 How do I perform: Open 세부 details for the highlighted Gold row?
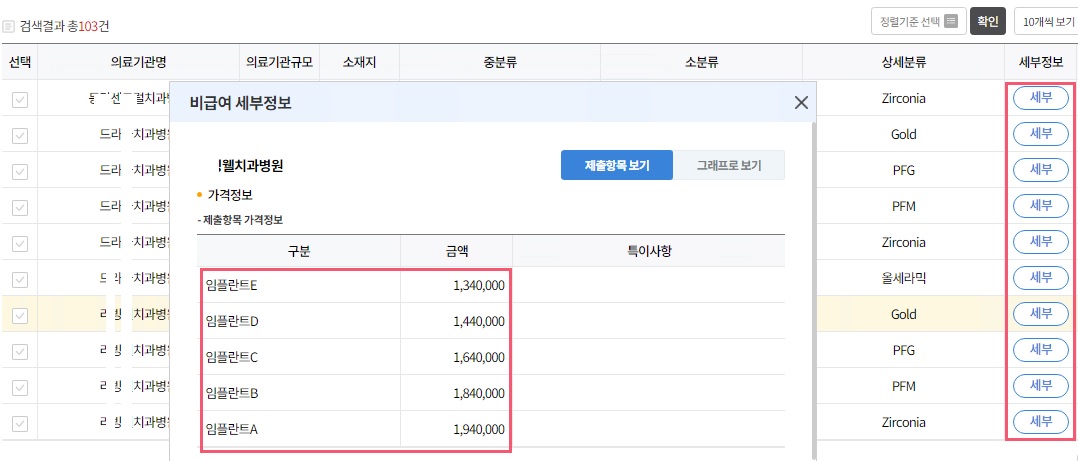pyautogui.click(x=1041, y=313)
